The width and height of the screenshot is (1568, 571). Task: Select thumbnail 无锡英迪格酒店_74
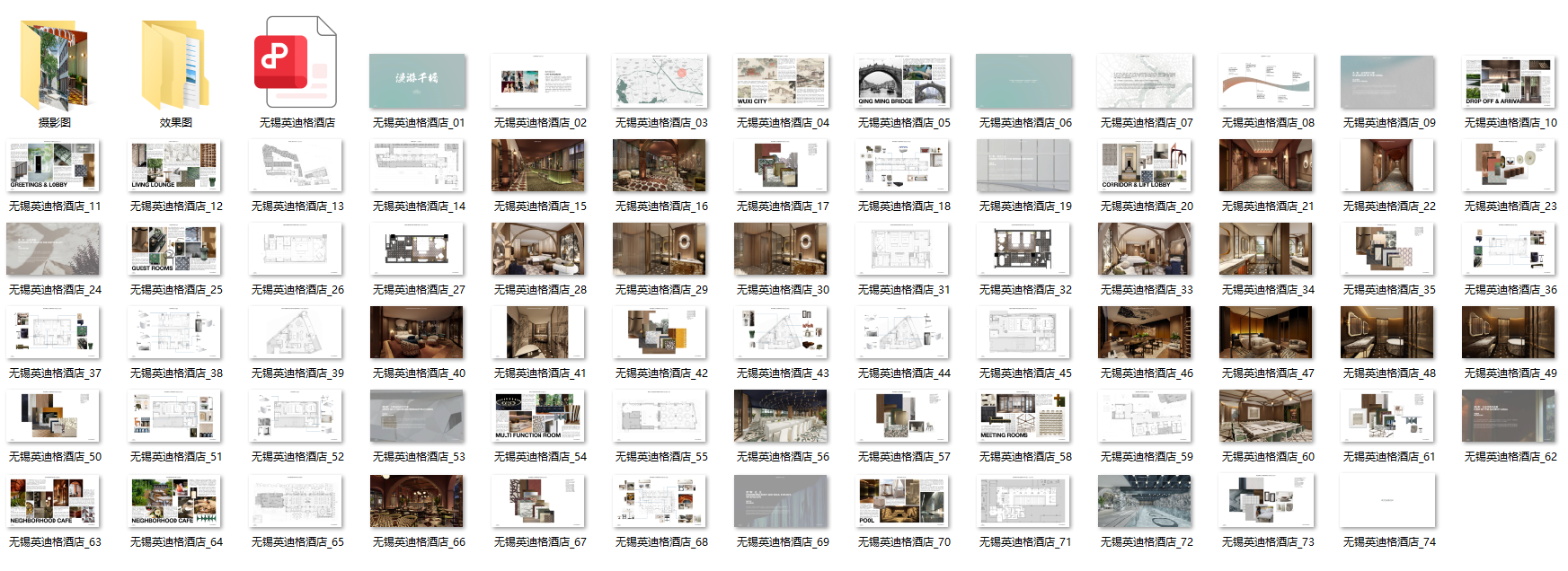(x=1388, y=500)
